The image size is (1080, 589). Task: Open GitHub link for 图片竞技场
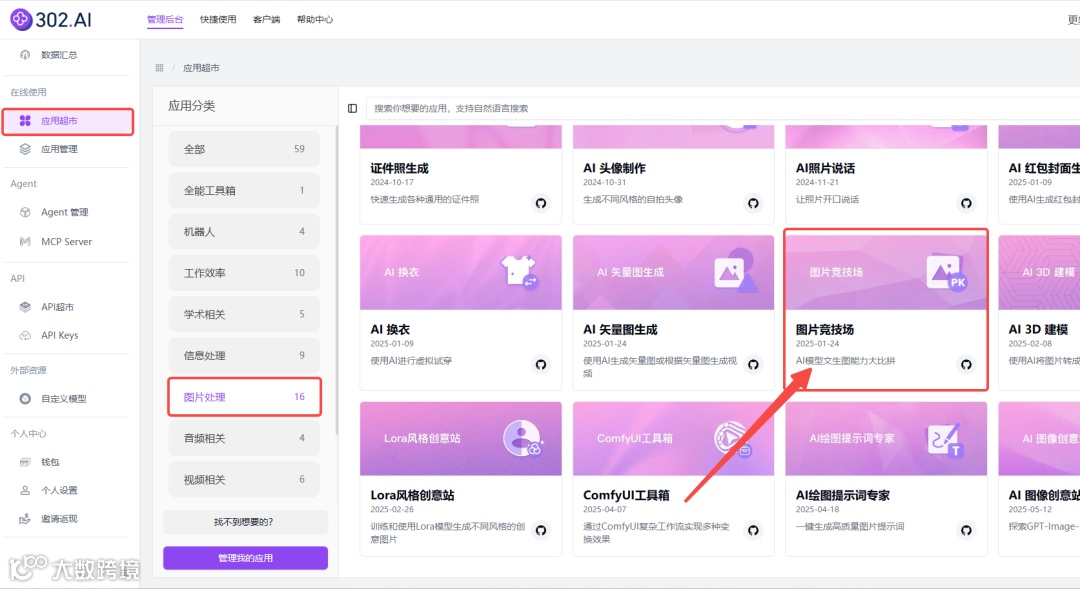966,364
